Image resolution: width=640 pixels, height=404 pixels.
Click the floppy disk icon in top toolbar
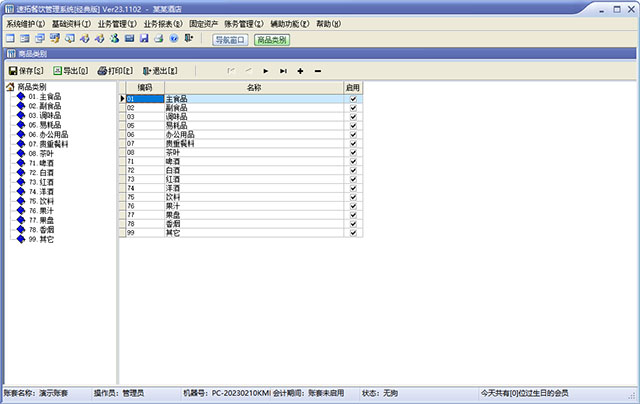point(145,39)
